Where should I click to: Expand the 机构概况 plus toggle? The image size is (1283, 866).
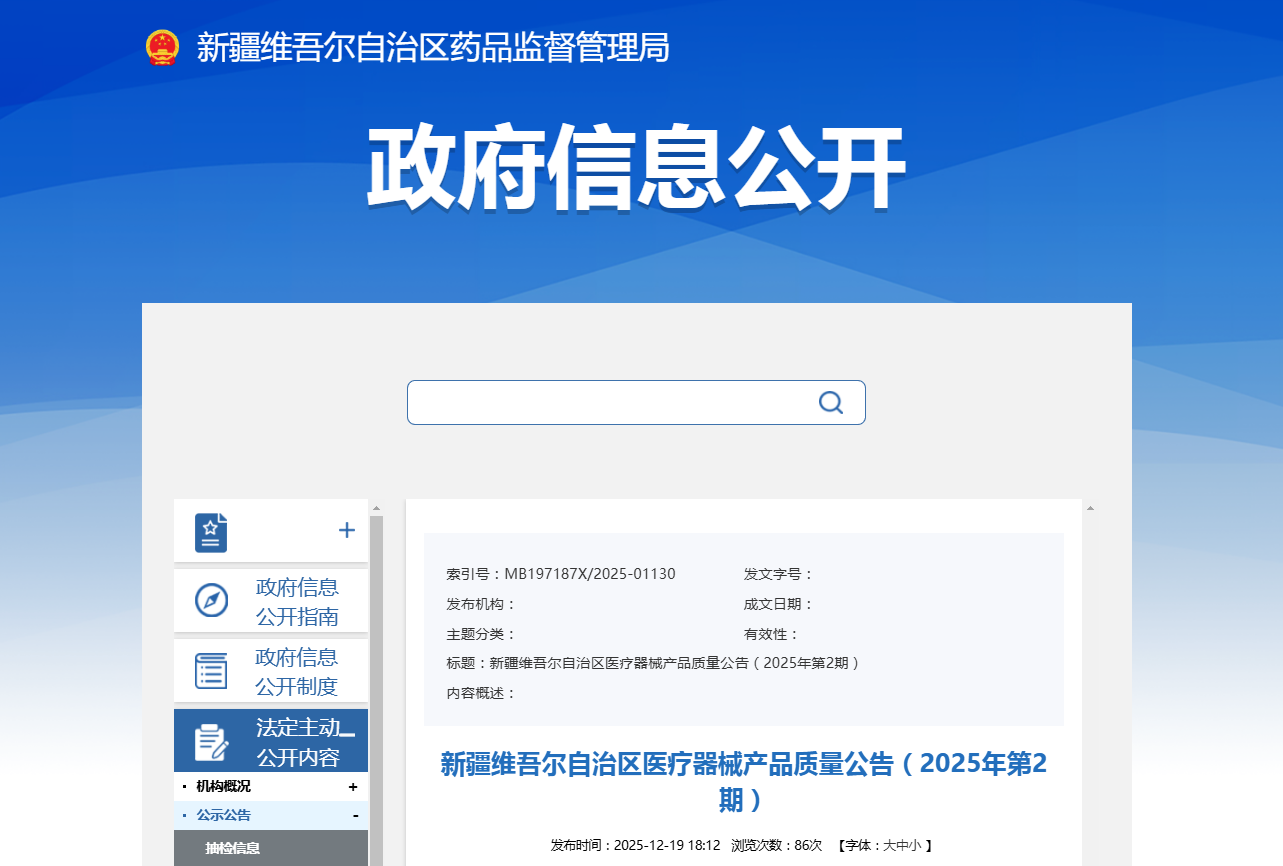(x=353, y=787)
